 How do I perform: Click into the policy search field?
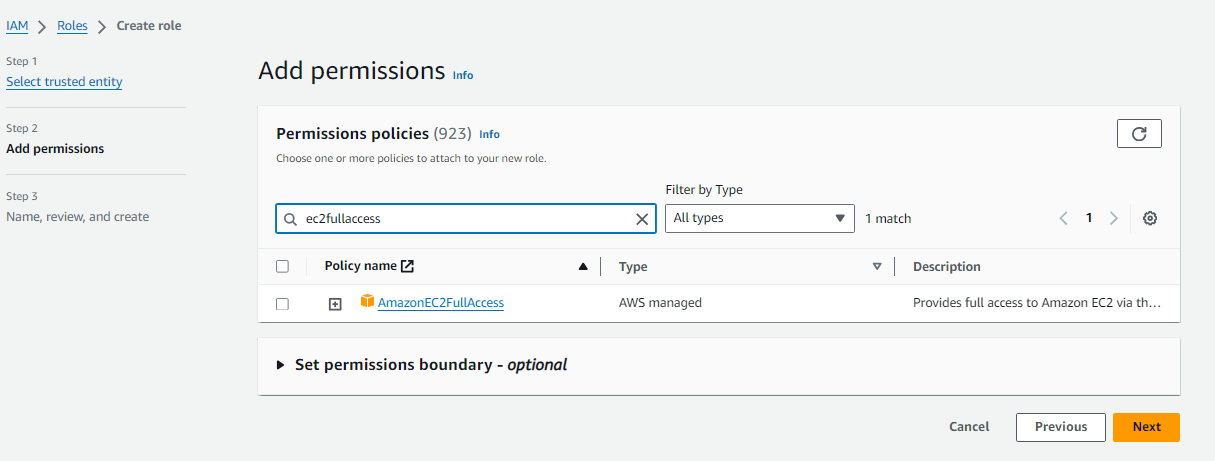465,218
